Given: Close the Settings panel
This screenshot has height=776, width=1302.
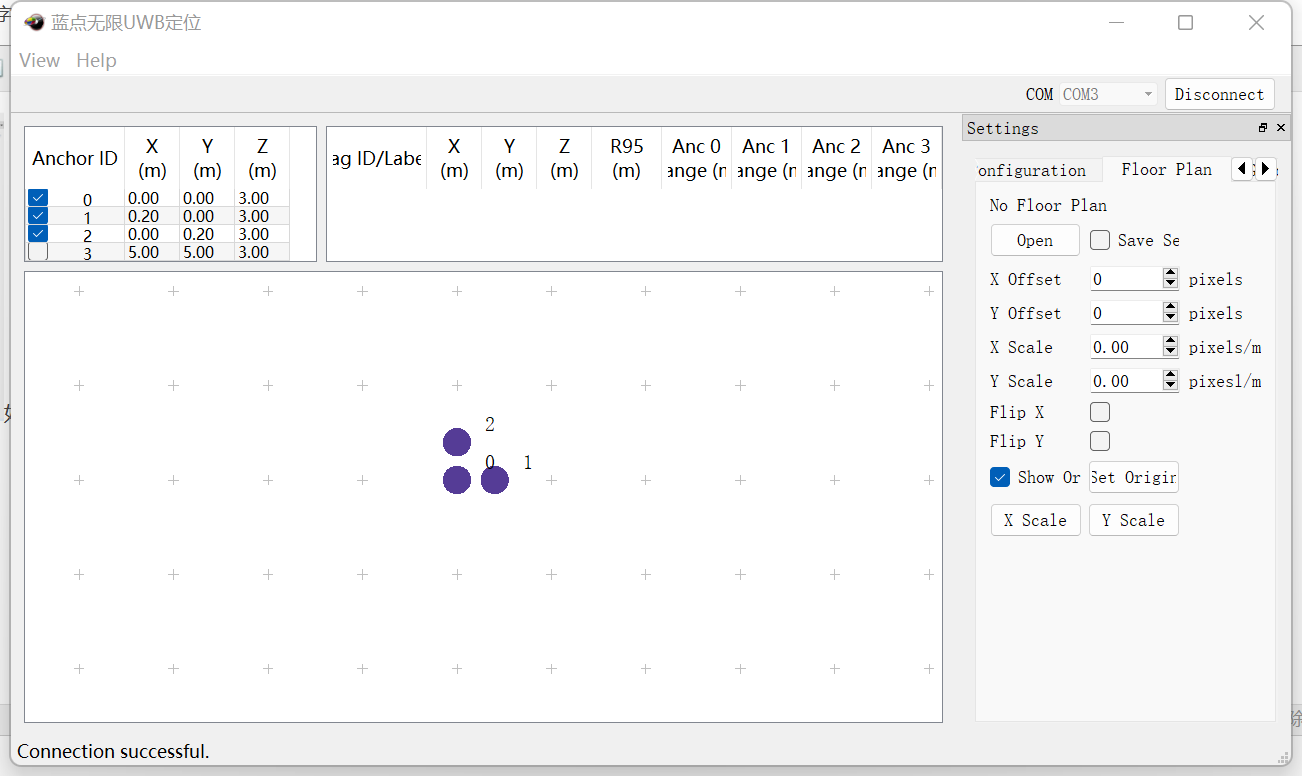Looking at the screenshot, I should tap(1281, 128).
